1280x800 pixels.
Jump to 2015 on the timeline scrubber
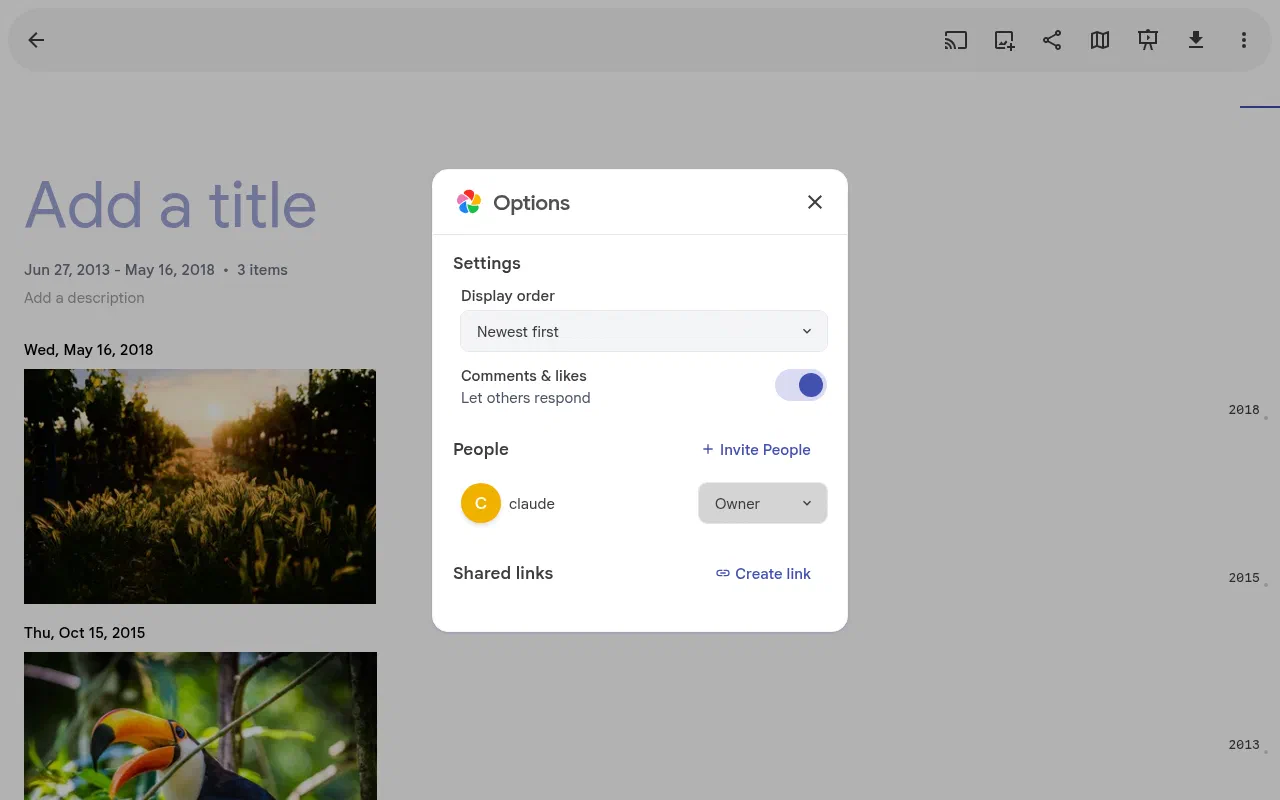(1244, 578)
